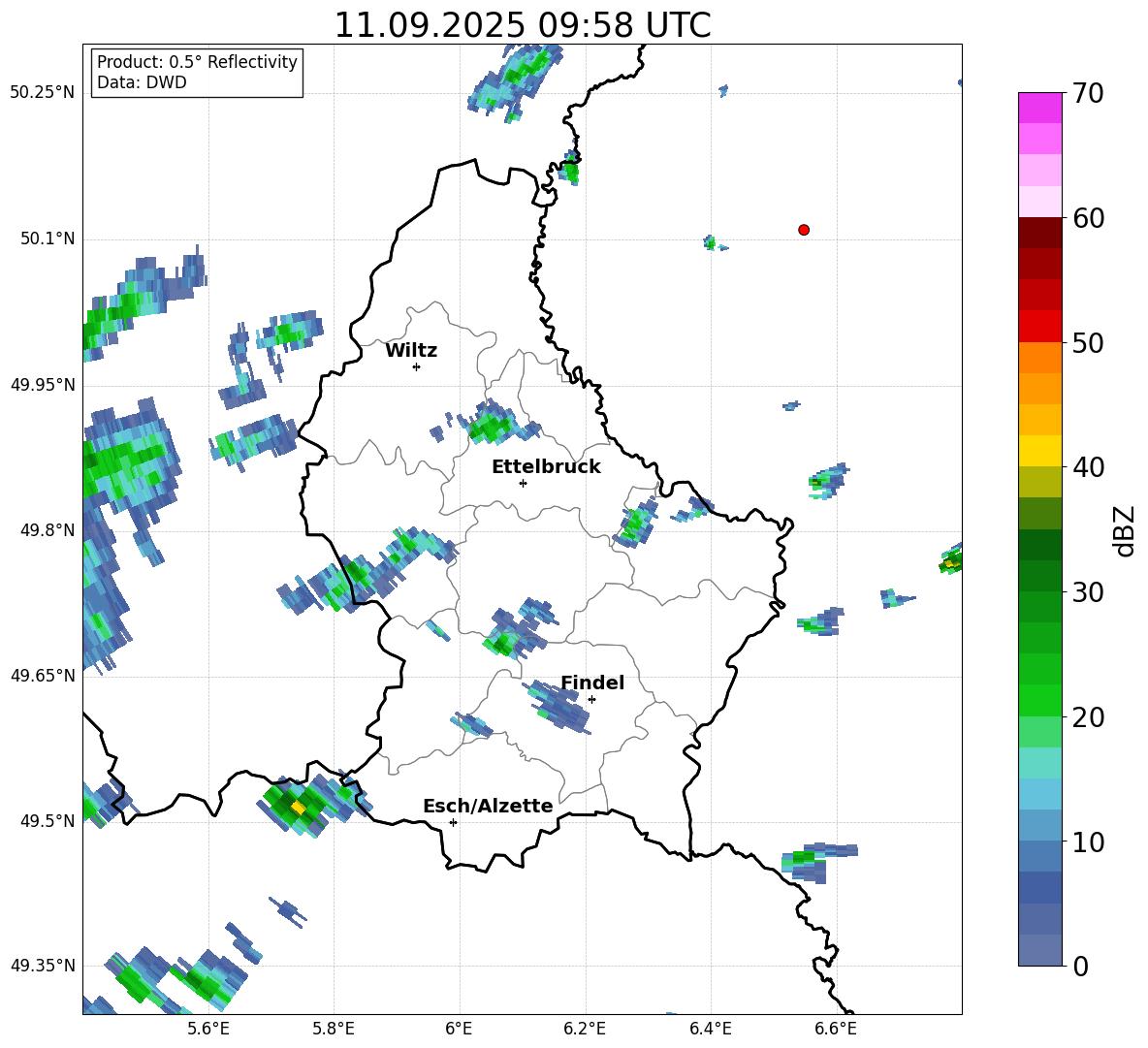Click the Findel station label
The image size is (1148, 1048).
[x=592, y=683]
